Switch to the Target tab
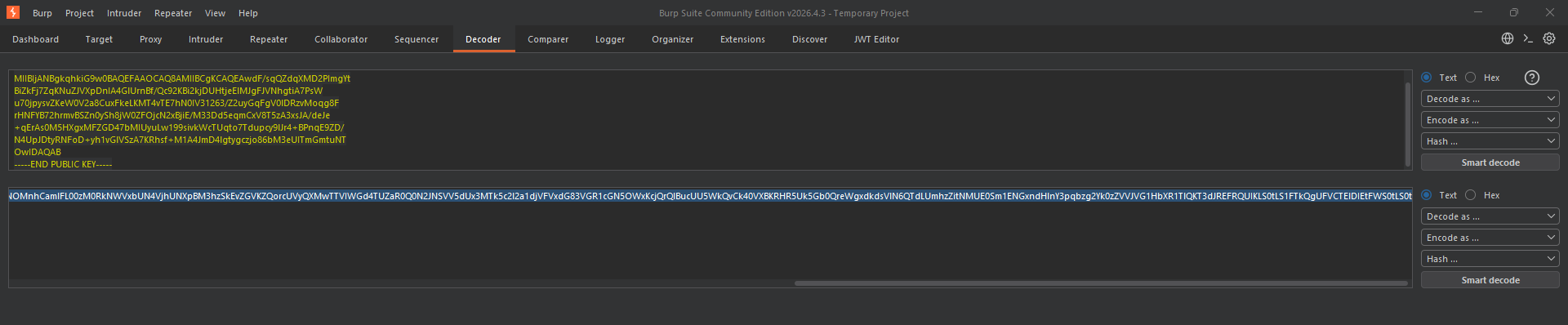This screenshot has width=1568, height=325. [x=99, y=39]
